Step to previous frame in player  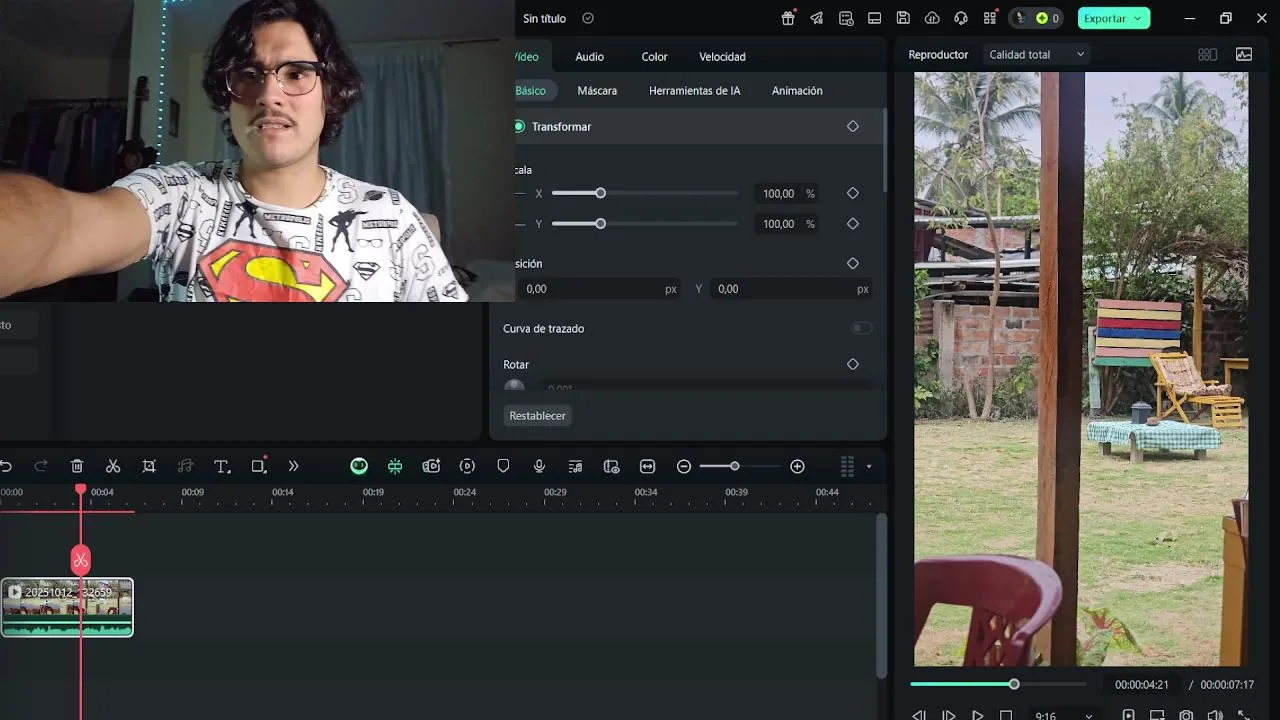pyautogui.click(x=919, y=716)
